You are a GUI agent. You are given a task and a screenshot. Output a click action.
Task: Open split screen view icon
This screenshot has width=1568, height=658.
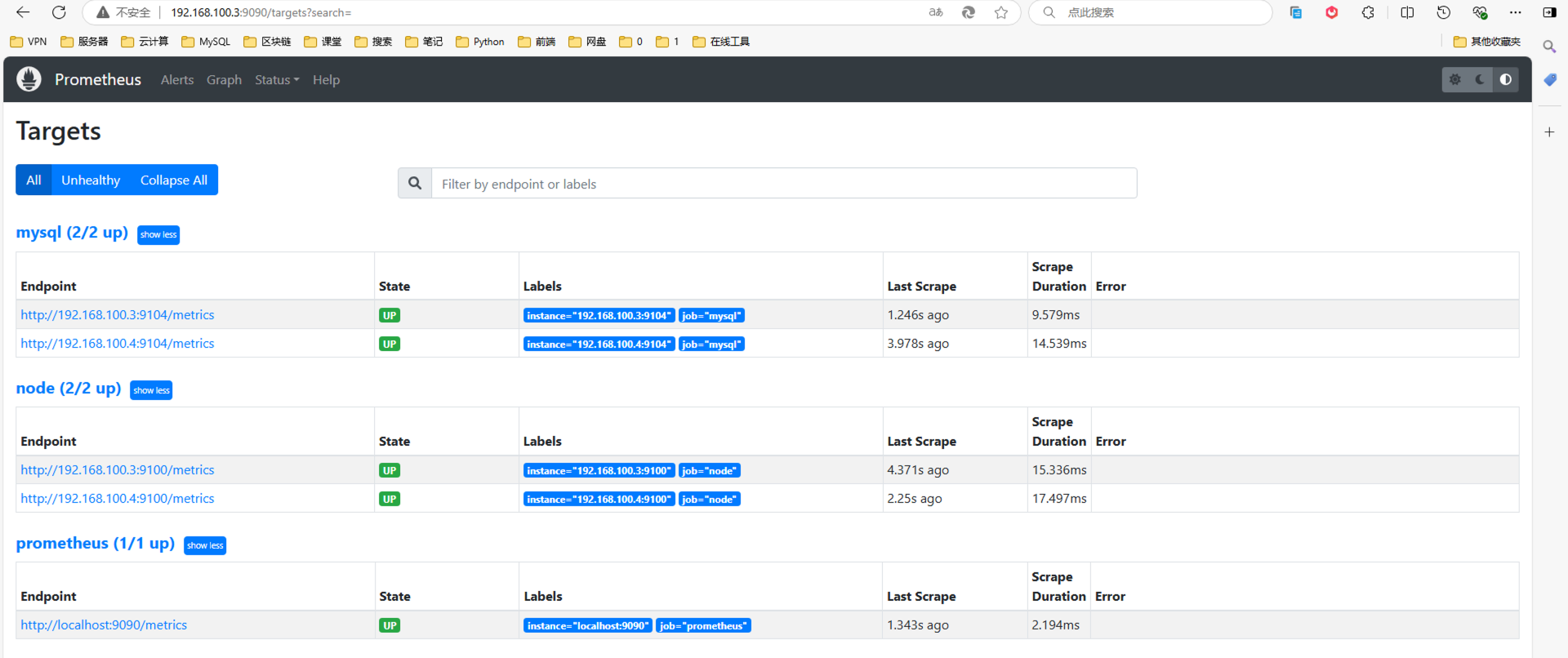click(x=1407, y=12)
